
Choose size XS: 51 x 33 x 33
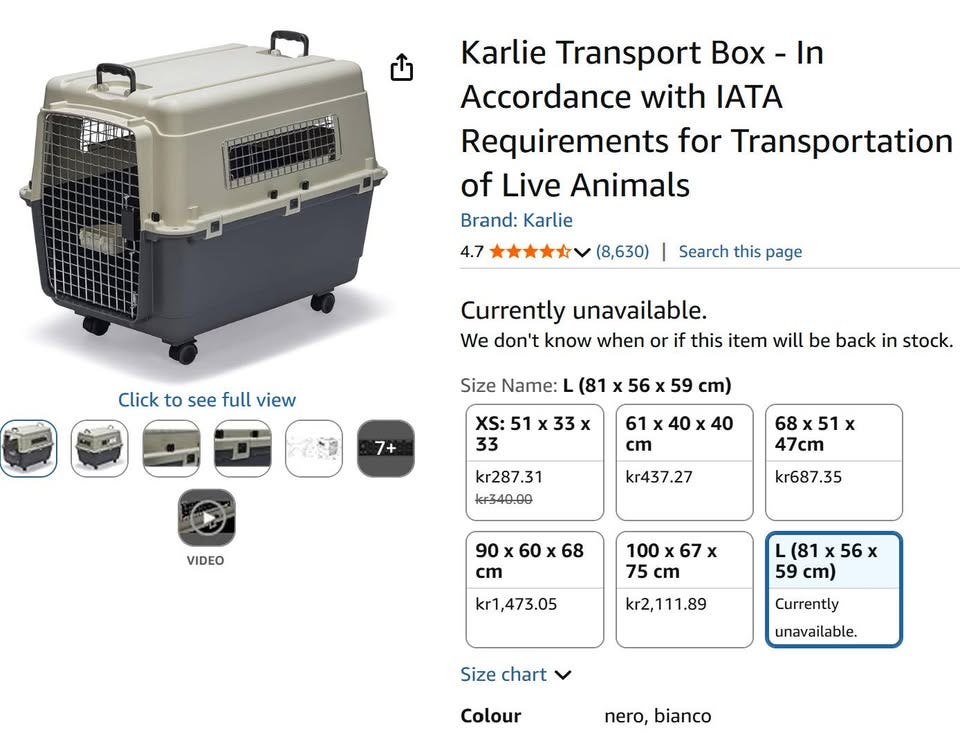[x=534, y=462]
